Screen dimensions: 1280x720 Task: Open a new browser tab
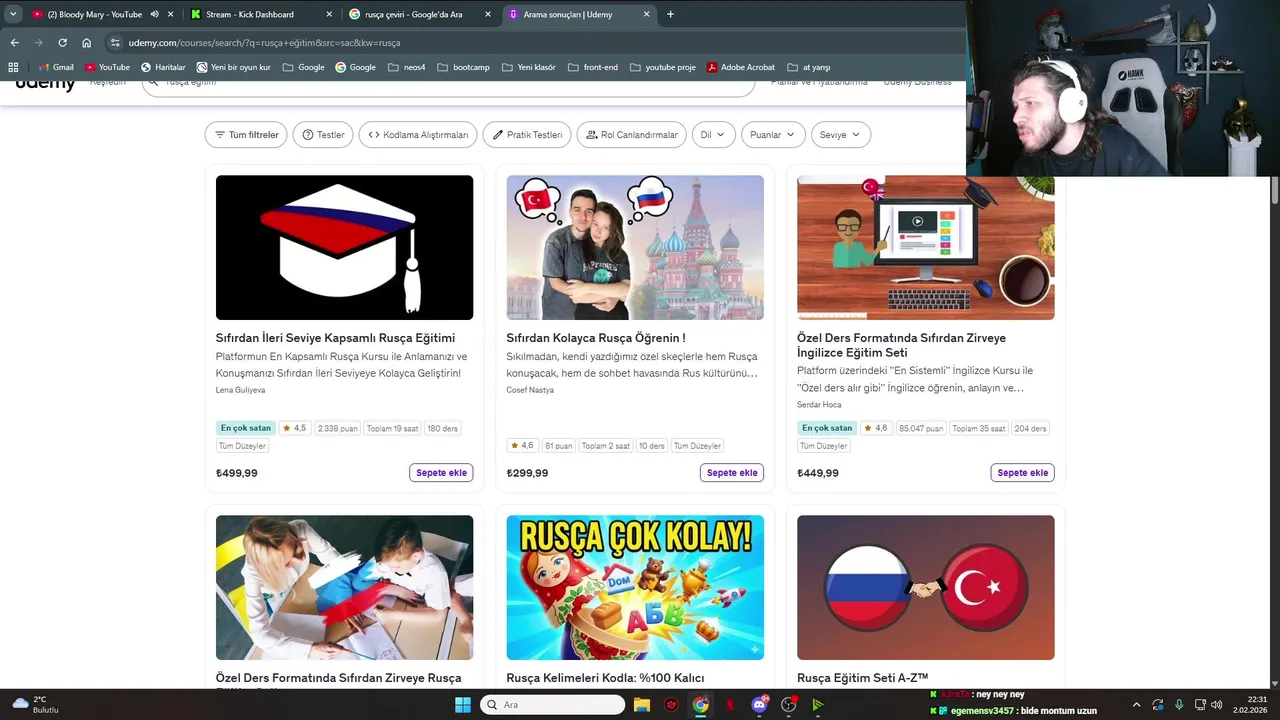click(x=670, y=14)
